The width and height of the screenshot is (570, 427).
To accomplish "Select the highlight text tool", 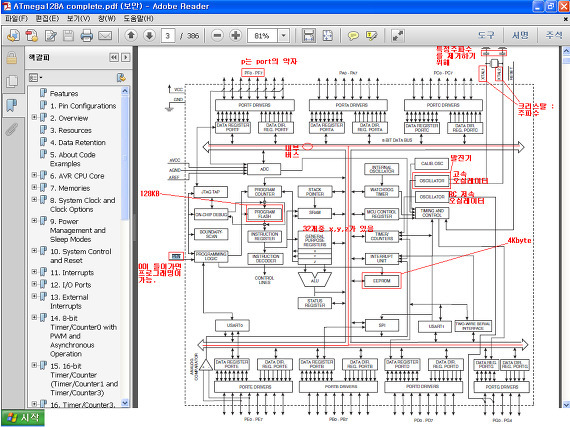I will [x=372, y=35].
